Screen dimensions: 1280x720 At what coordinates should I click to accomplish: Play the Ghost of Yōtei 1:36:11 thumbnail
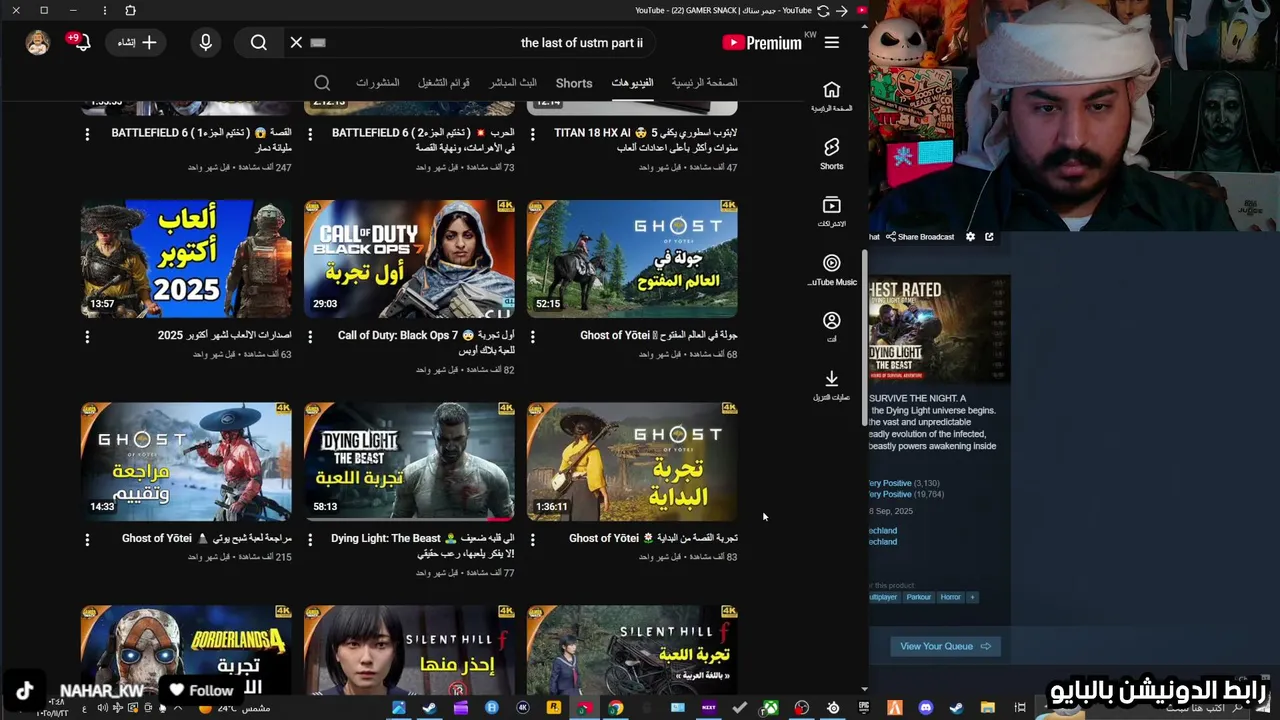click(x=632, y=462)
